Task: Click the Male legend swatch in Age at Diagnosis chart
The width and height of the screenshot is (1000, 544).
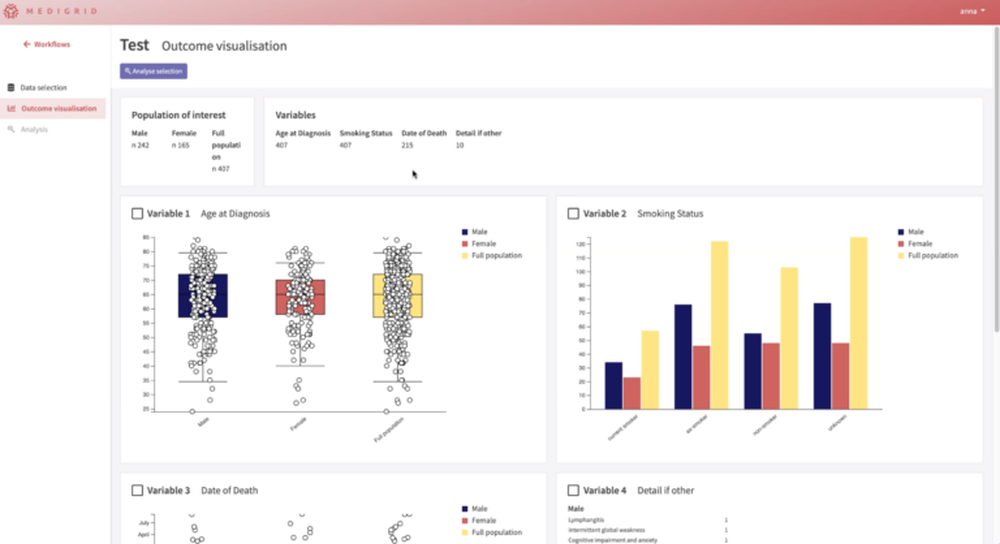Action: (465, 232)
